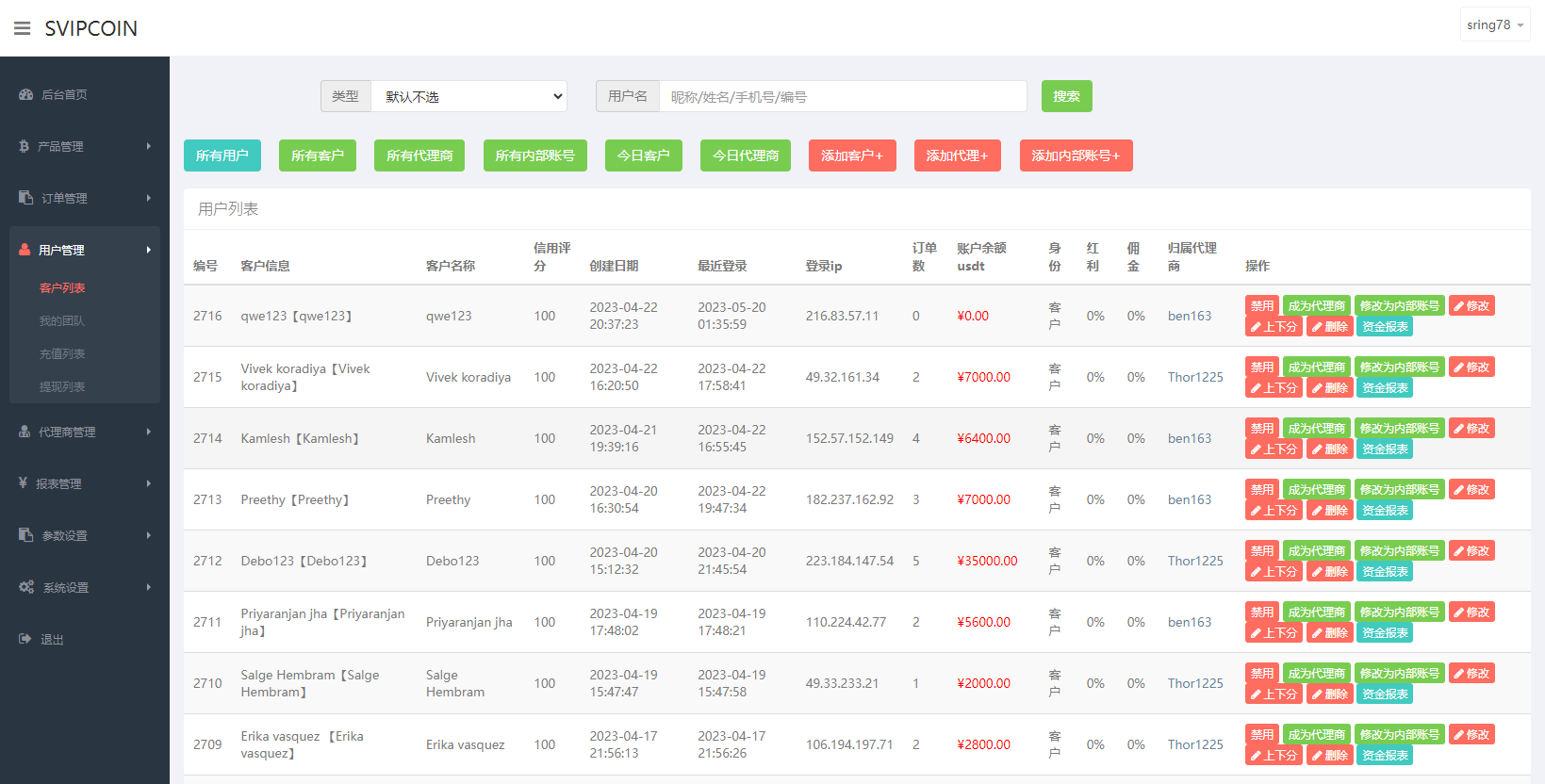Open 我的团队 in the sidebar submenu
The image size is (1545, 784).
[x=62, y=320]
